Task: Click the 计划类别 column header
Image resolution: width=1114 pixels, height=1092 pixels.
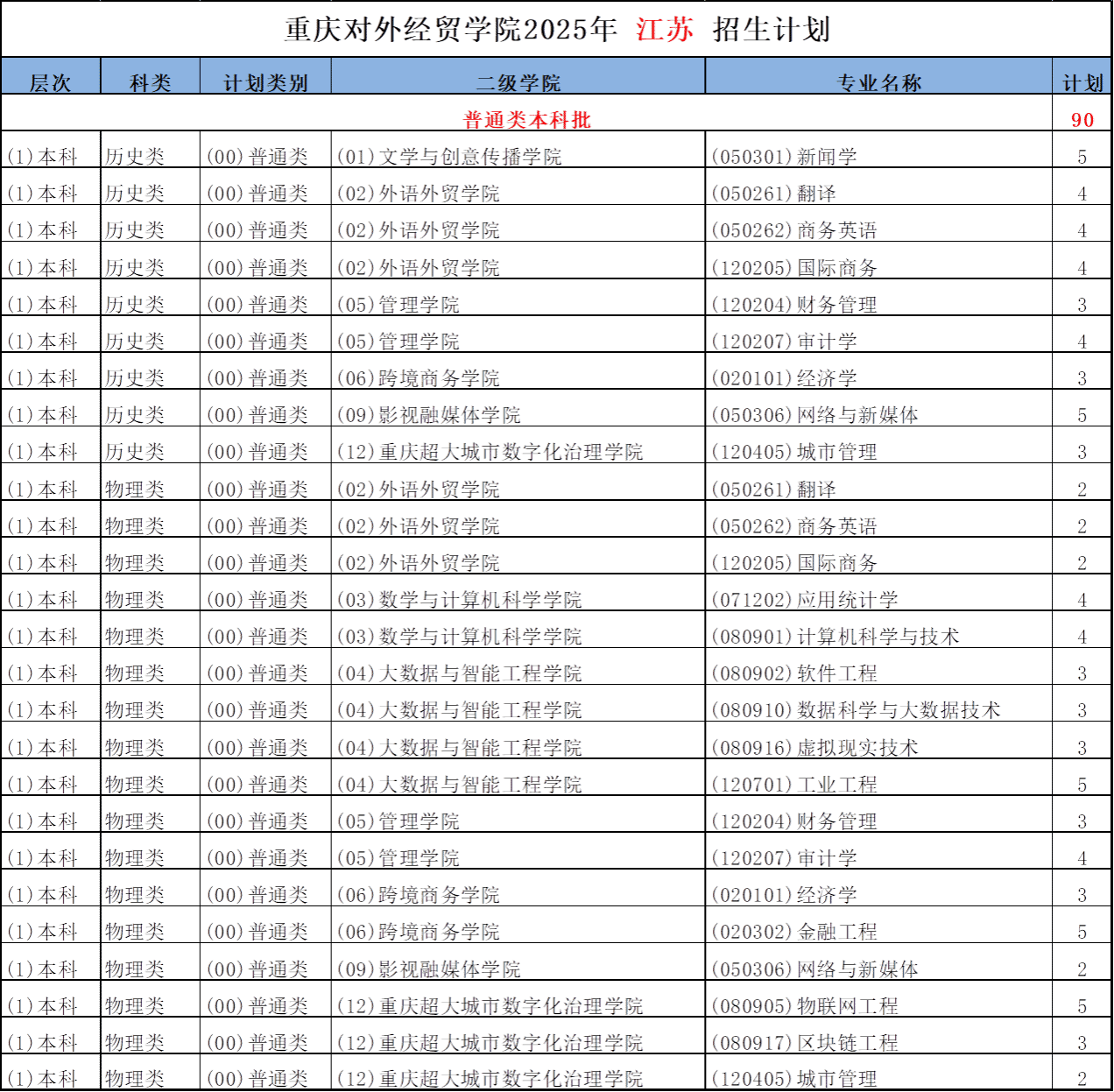Action: tap(265, 82)
